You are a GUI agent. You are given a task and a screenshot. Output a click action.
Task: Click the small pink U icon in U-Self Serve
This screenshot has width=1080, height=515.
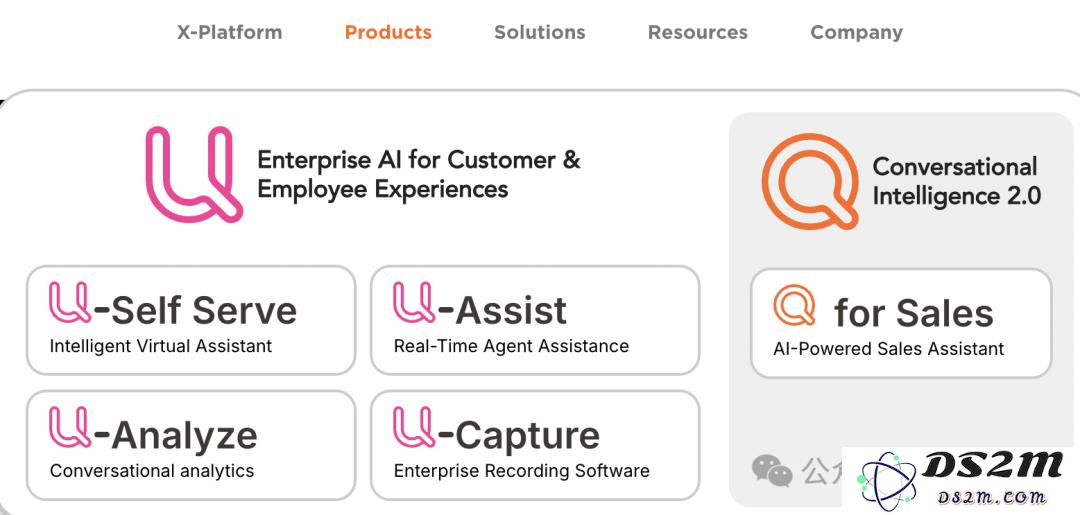(x=70, y=302)
